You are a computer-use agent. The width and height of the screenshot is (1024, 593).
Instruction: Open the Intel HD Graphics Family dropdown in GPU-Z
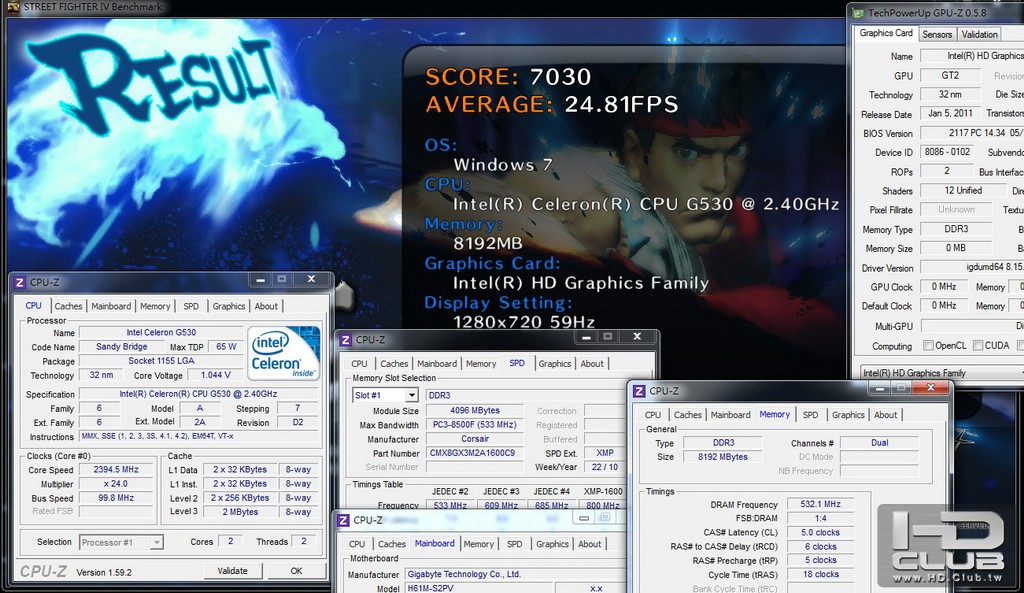(x=942, y=373)
